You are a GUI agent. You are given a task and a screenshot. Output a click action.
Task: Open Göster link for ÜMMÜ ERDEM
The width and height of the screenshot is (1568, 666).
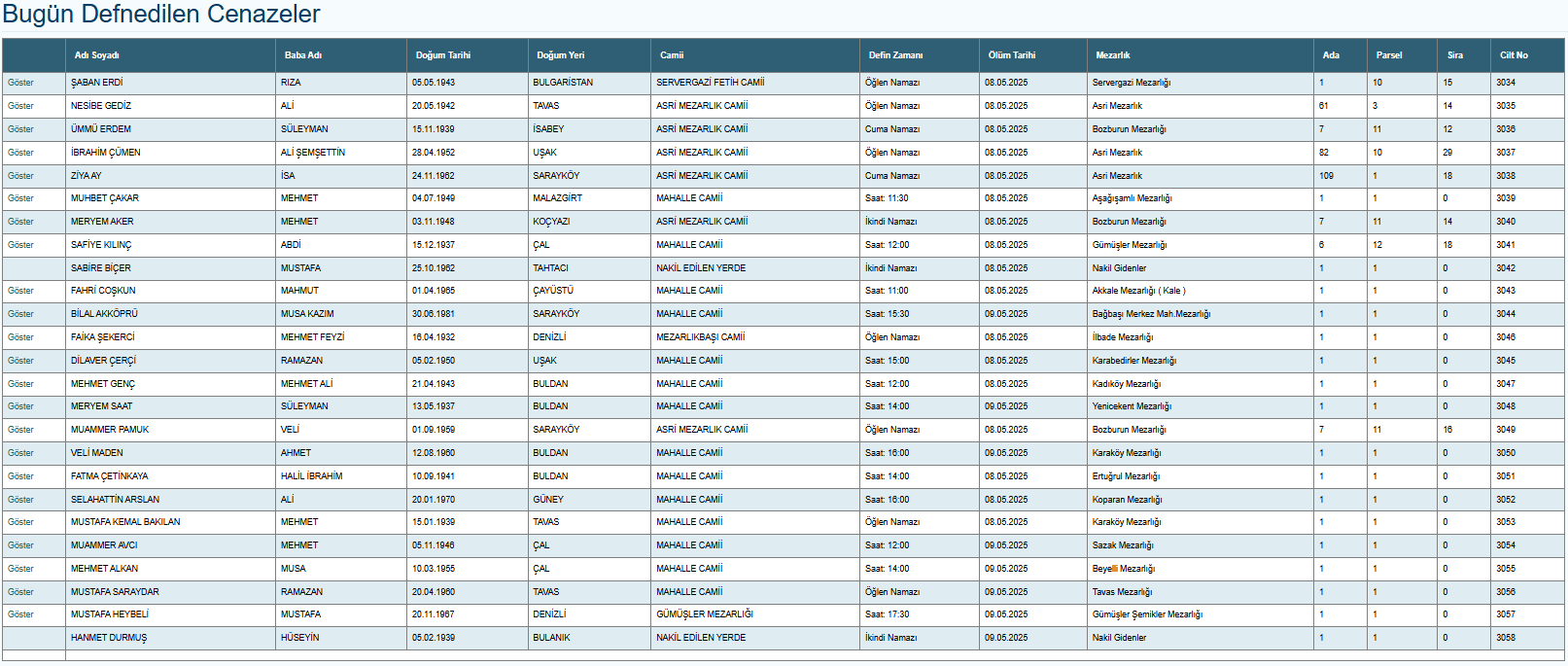pyautogui.click(x=20, y=129)
